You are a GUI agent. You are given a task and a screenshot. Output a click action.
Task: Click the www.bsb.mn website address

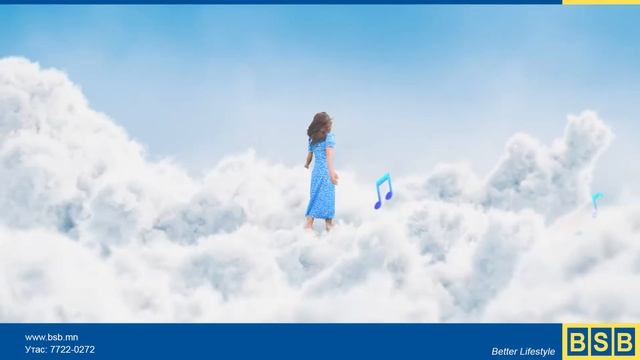click(x=51, y=337)
